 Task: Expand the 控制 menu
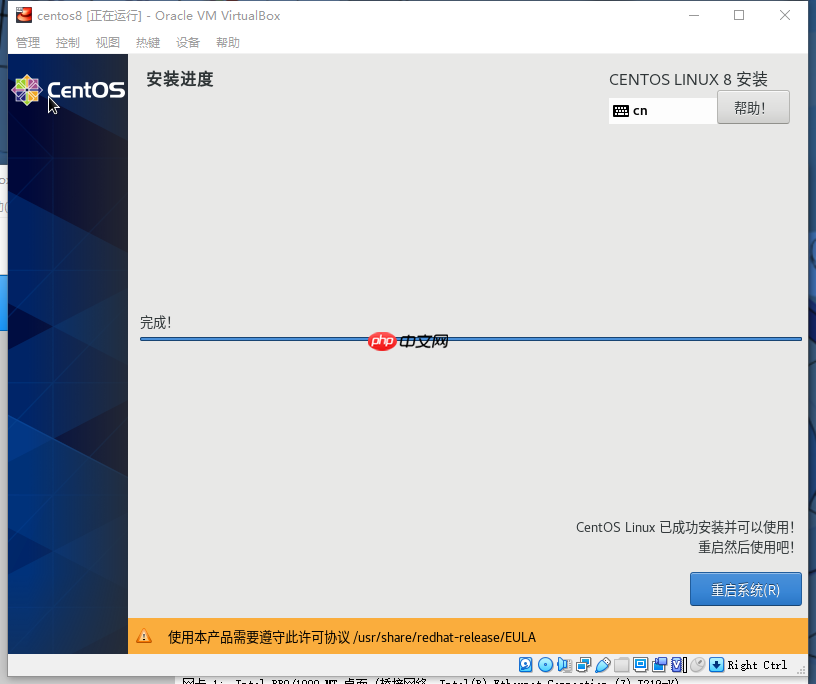point(67,42)
